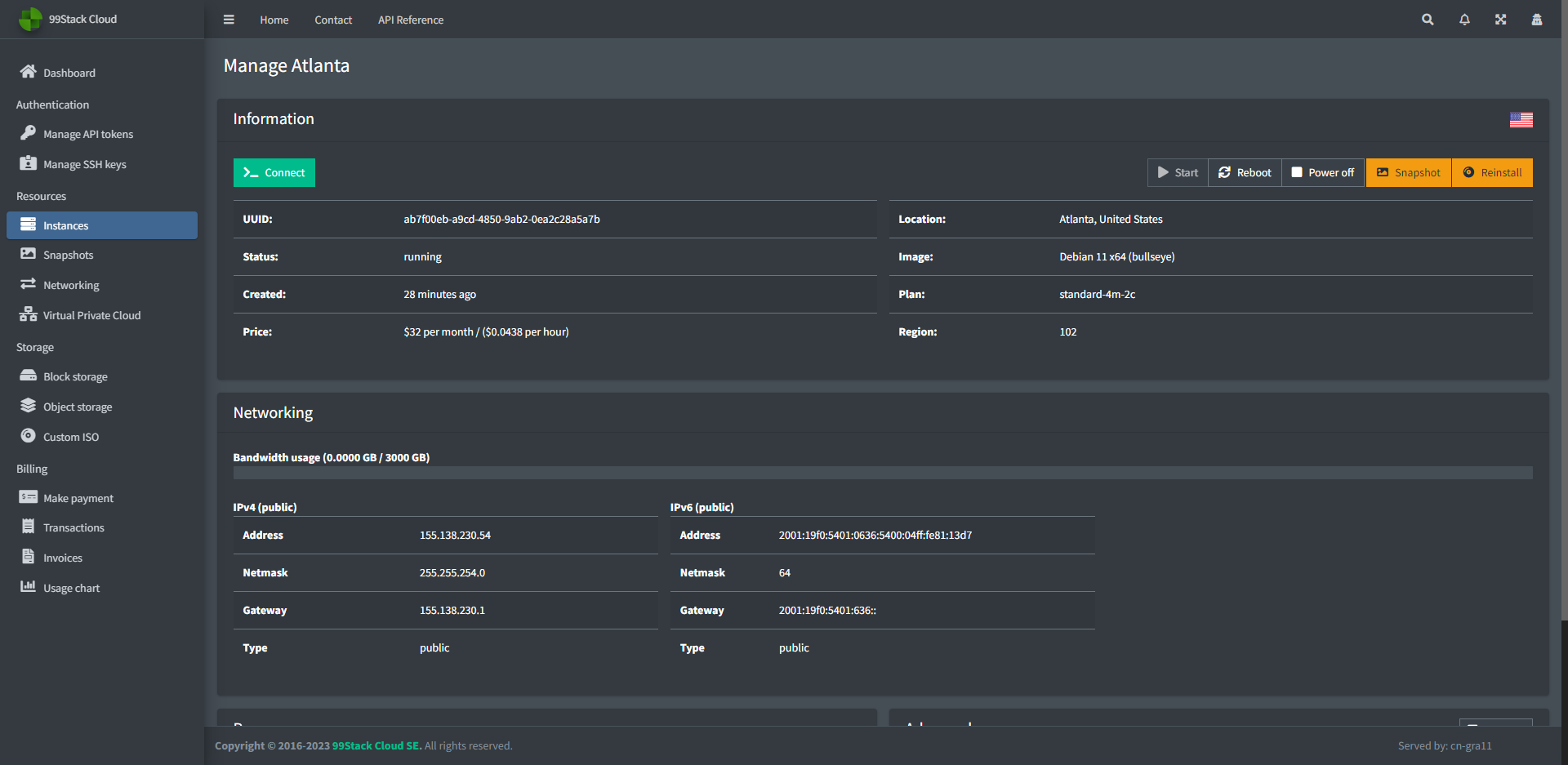Open Manage API tokens
1568x765 pixels.
(102, 134)
